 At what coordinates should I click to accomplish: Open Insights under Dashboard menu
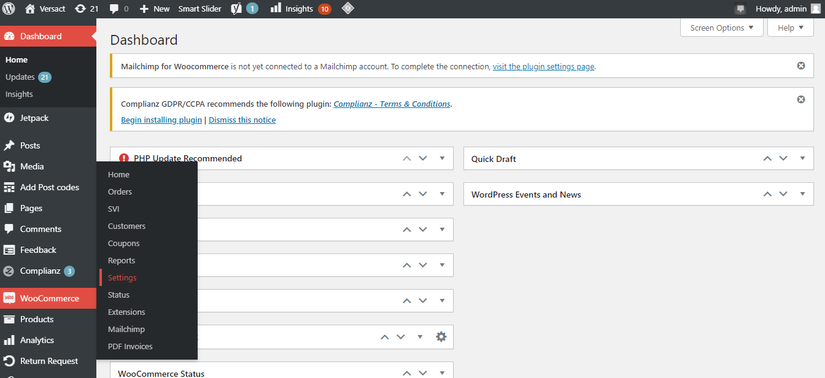pyautogui.click(x=19, y=94)
